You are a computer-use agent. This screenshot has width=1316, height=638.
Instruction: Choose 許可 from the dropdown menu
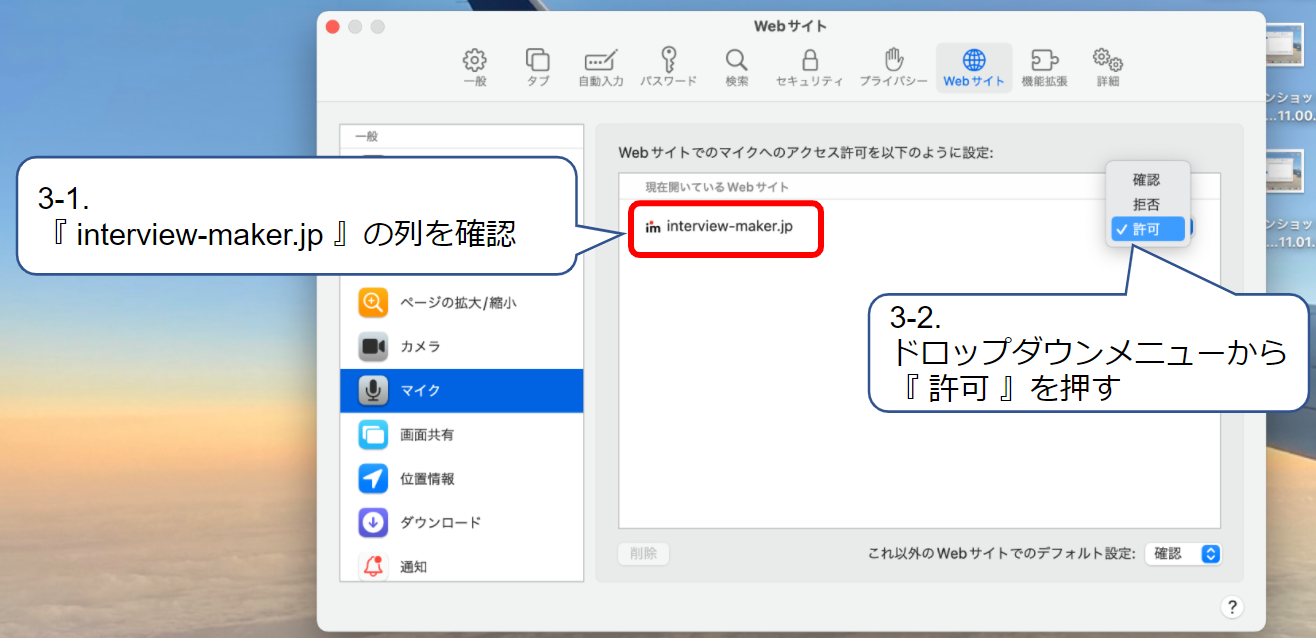click(1148, 229)
